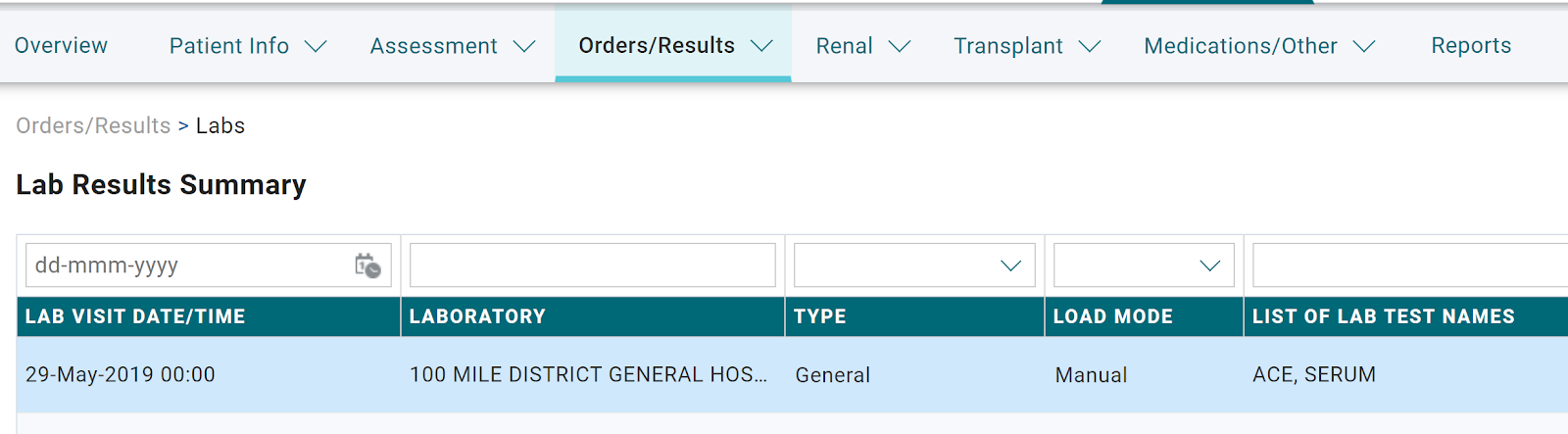This screenshot has height=434, width=1568.
Task: Open the Load Mode filter dropdown
Action: pyautogui.click(x=1143, y=265)
